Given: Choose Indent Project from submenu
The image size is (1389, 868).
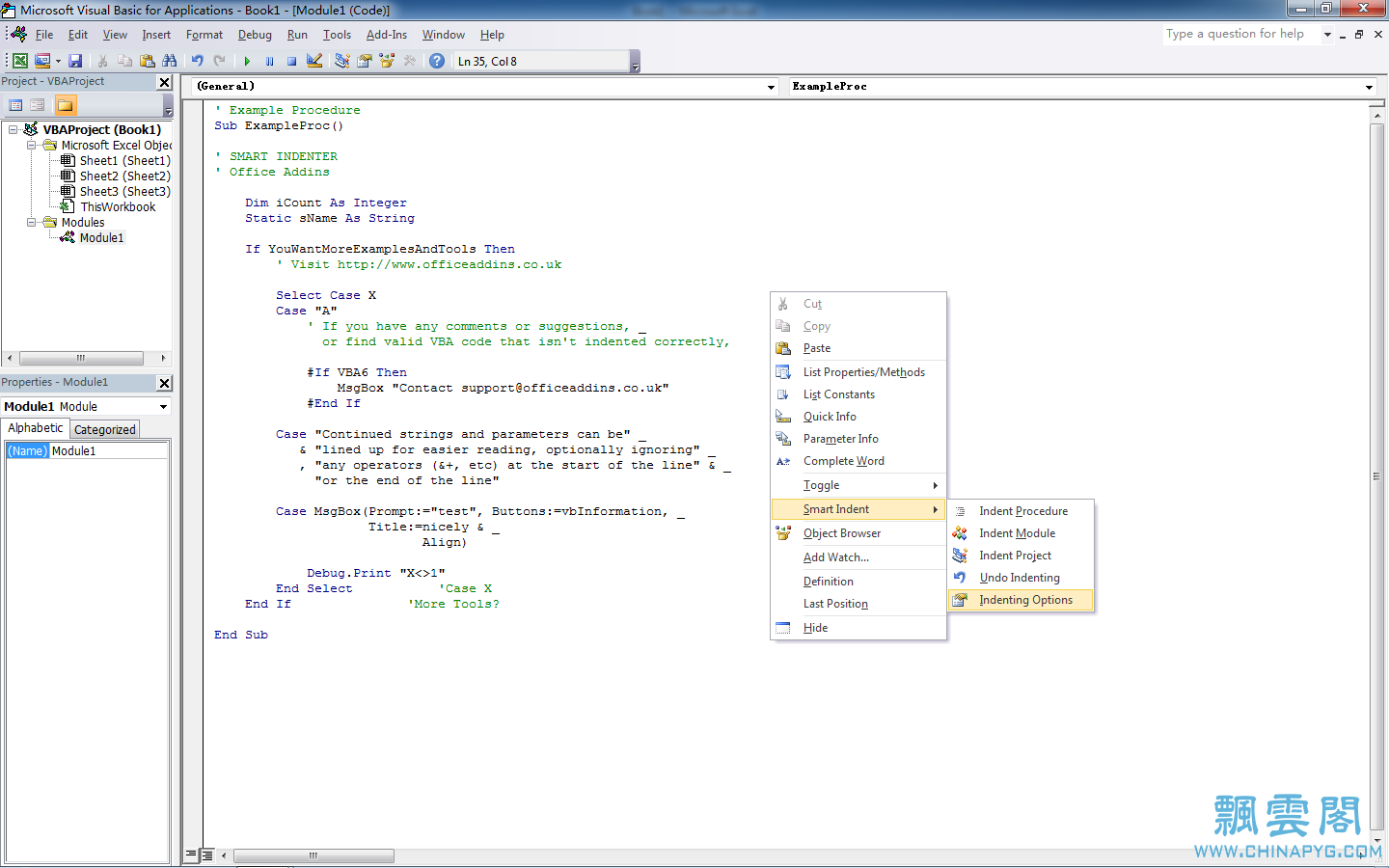Looking at the screenshot, I should tap(1021, 556).
